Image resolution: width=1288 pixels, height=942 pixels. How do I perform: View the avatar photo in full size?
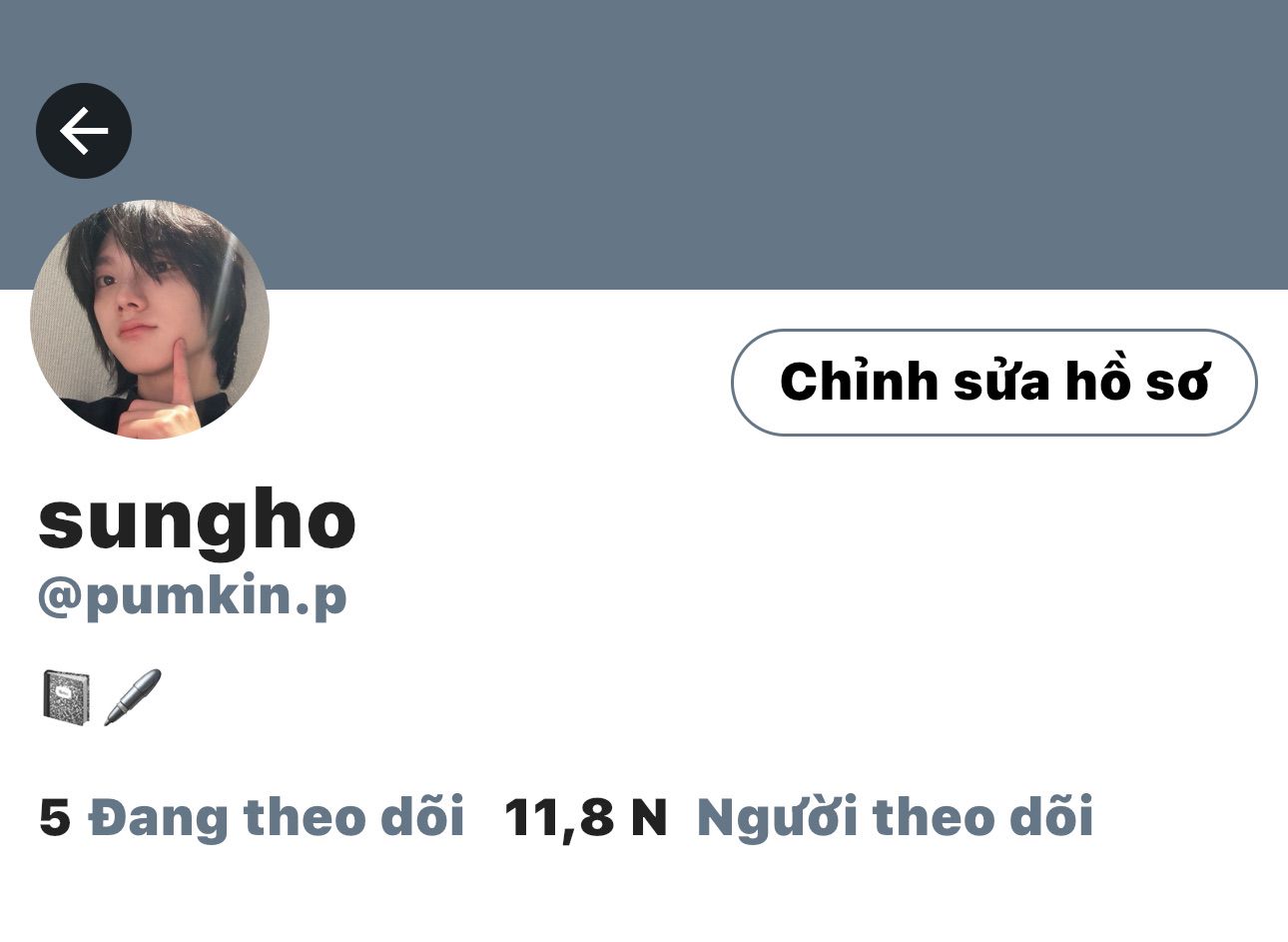tap(150, 320)
